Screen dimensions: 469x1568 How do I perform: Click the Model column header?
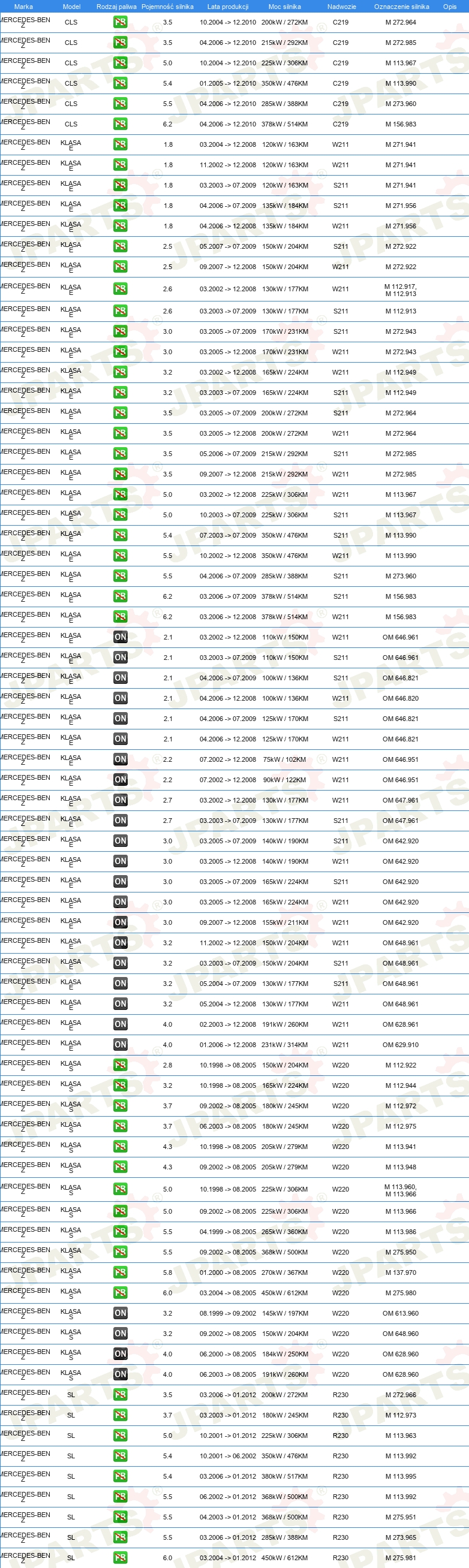[x=71, y=7]
